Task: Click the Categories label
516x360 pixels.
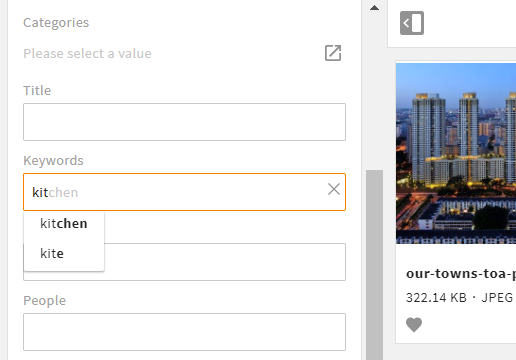Action: coord(56,22)
